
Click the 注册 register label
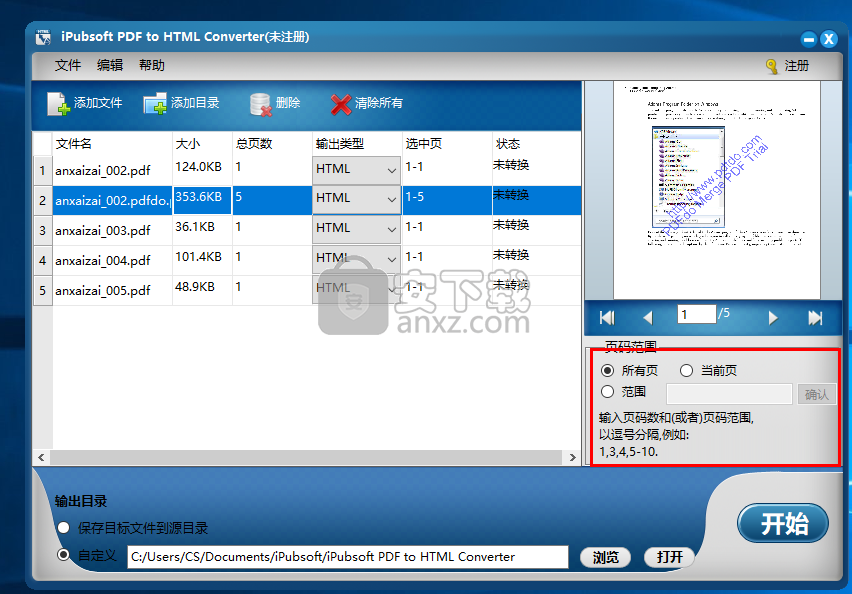coord(797,66)
